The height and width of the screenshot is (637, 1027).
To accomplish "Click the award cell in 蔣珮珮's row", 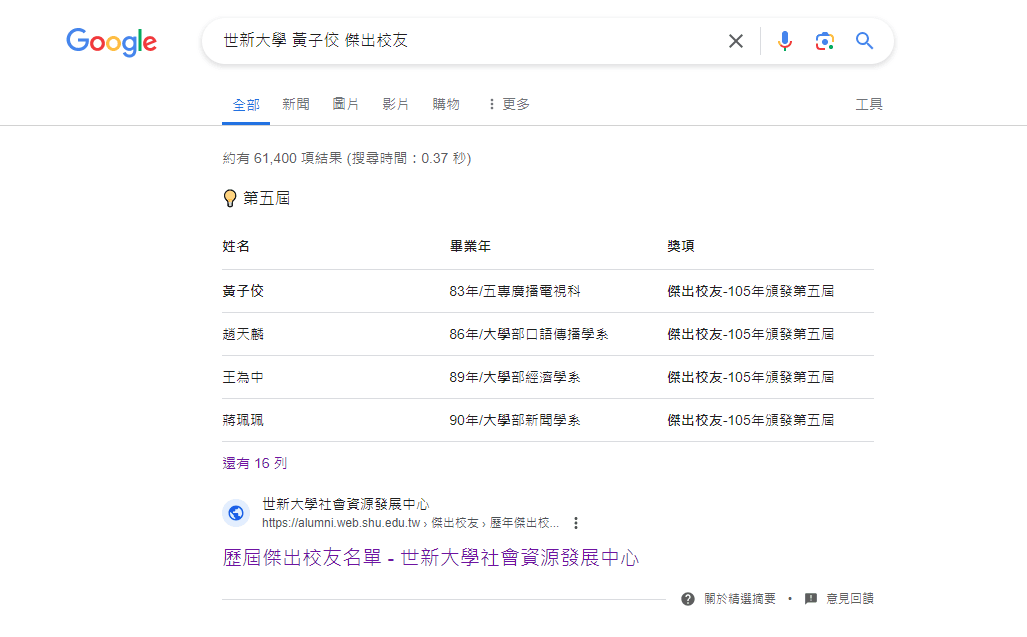I will (x=751, y=420).
